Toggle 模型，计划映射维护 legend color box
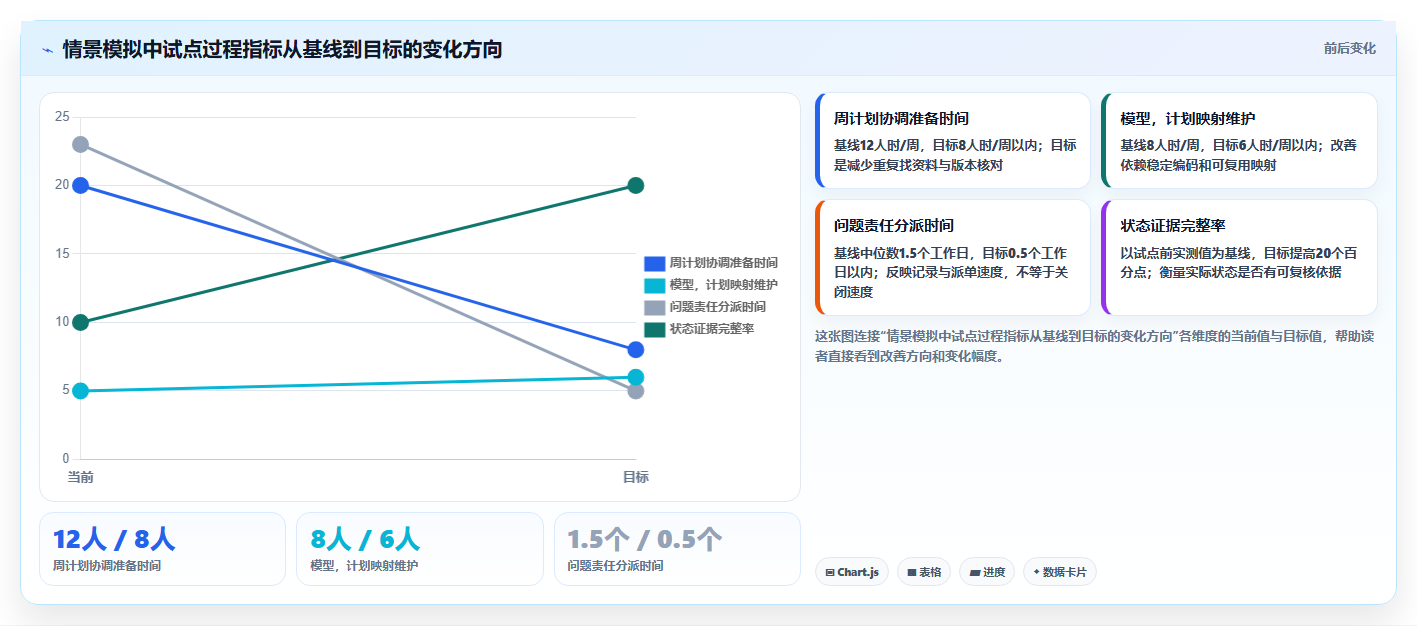The height and width of the screenshot is (626, 1417). (654, 285)
